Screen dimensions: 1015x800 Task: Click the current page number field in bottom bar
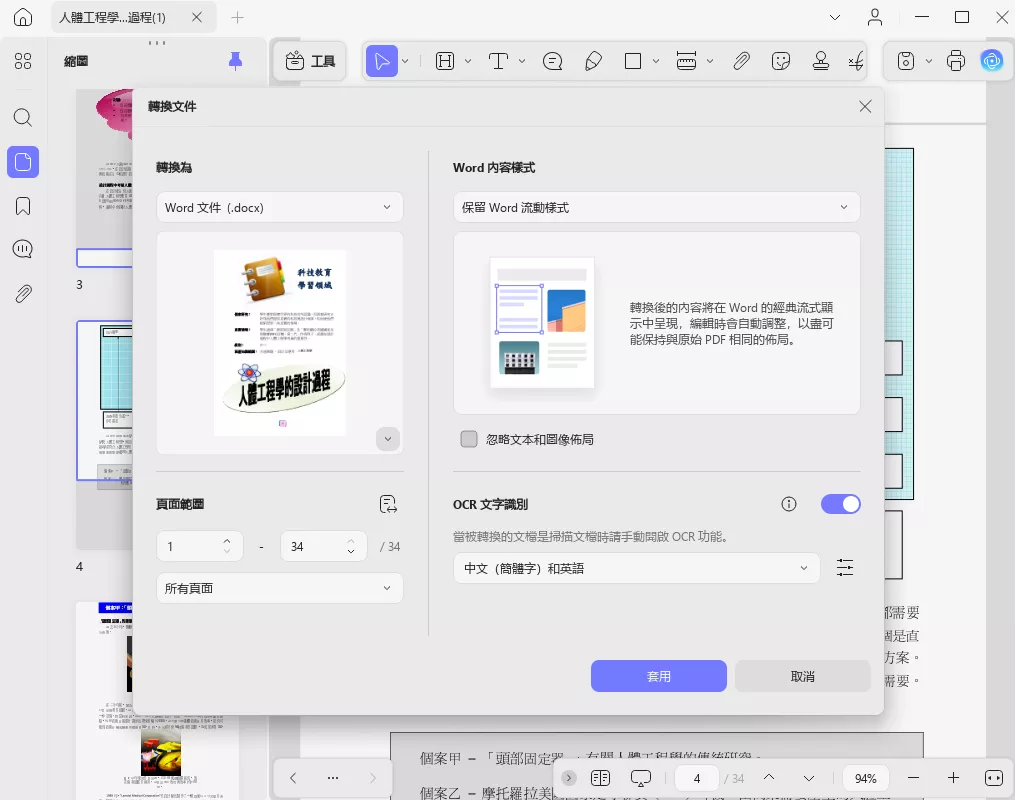point(697,778)
